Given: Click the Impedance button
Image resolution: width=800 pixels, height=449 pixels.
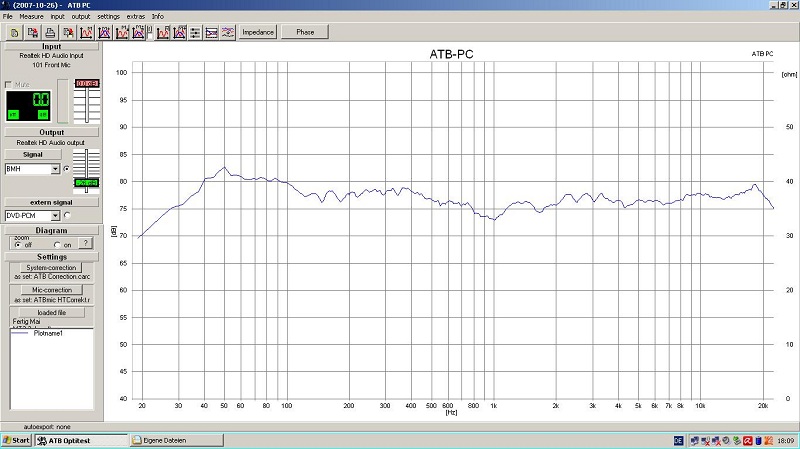Looking at the screenshot, I should (257, 32).
